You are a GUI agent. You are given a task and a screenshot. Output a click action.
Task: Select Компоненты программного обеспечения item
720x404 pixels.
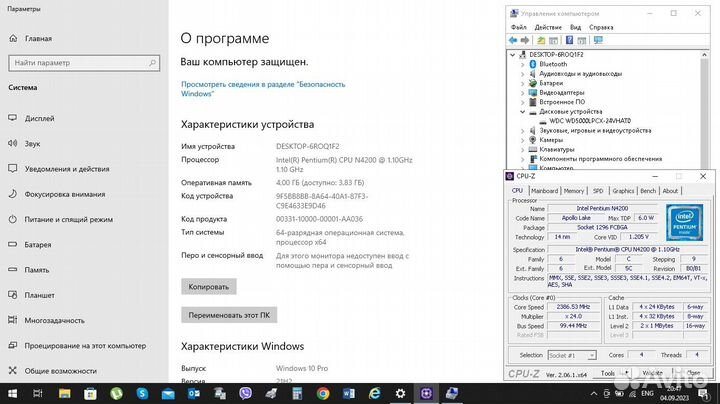click(x=600, y=159)
